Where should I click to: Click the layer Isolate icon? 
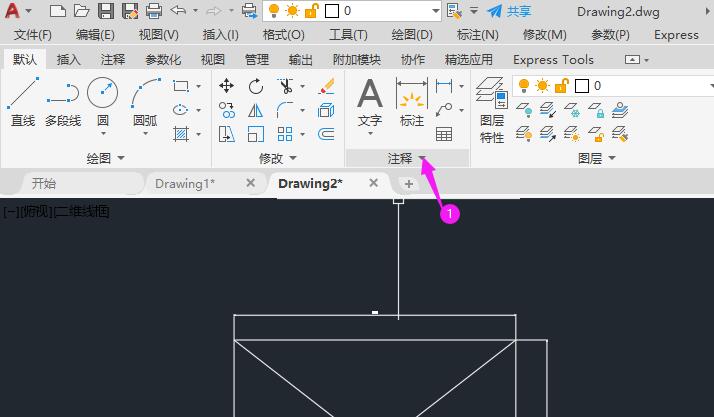pos(547,110)
